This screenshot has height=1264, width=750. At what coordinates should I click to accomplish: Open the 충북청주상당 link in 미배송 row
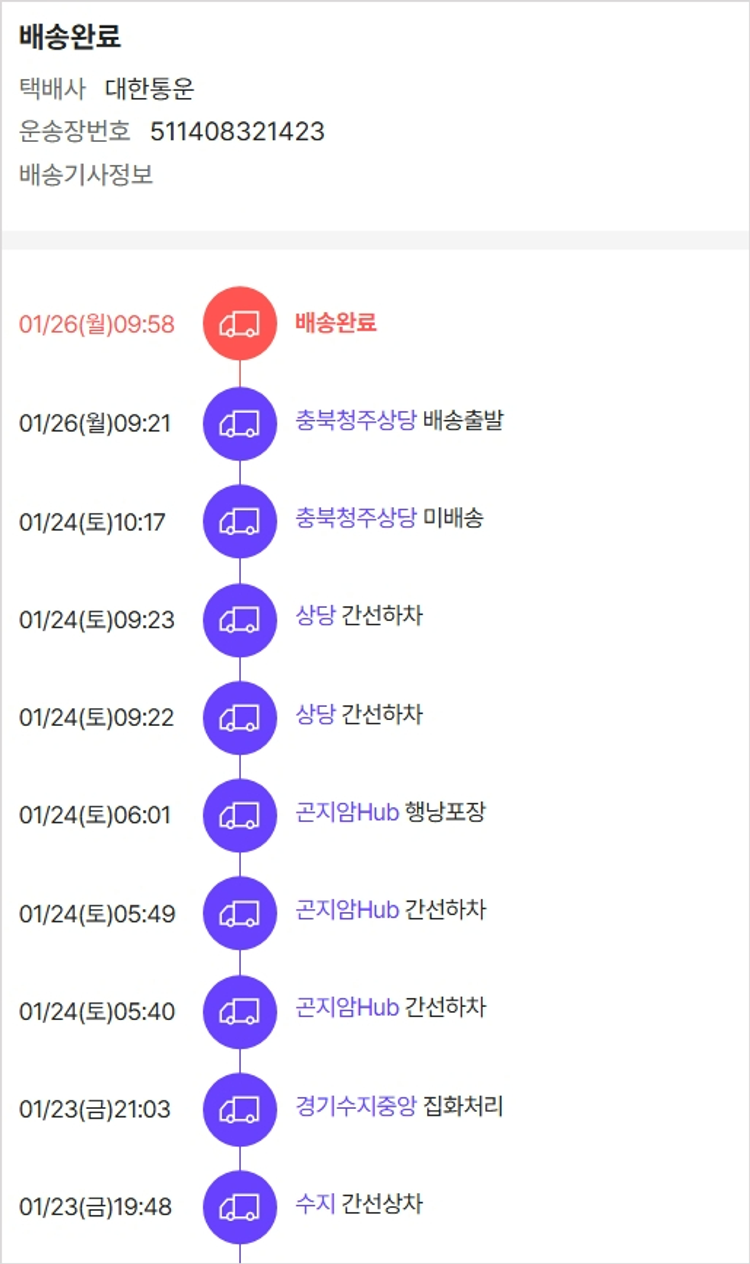click(355, 518)
